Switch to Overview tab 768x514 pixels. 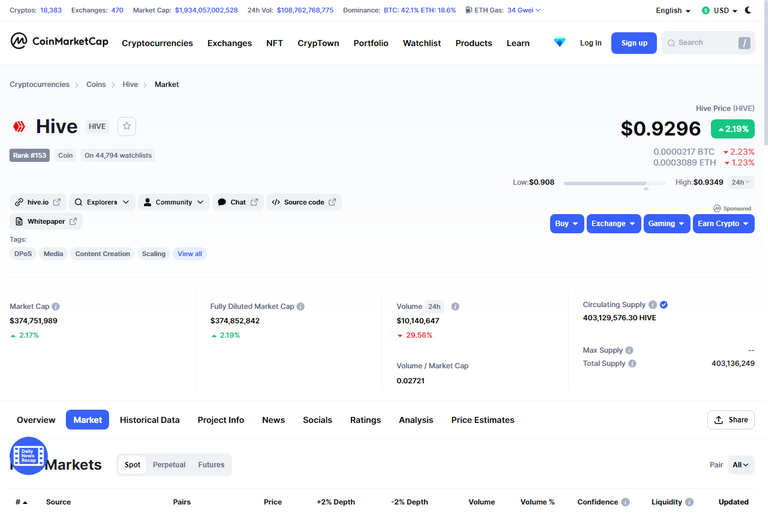tap(36, 420)
